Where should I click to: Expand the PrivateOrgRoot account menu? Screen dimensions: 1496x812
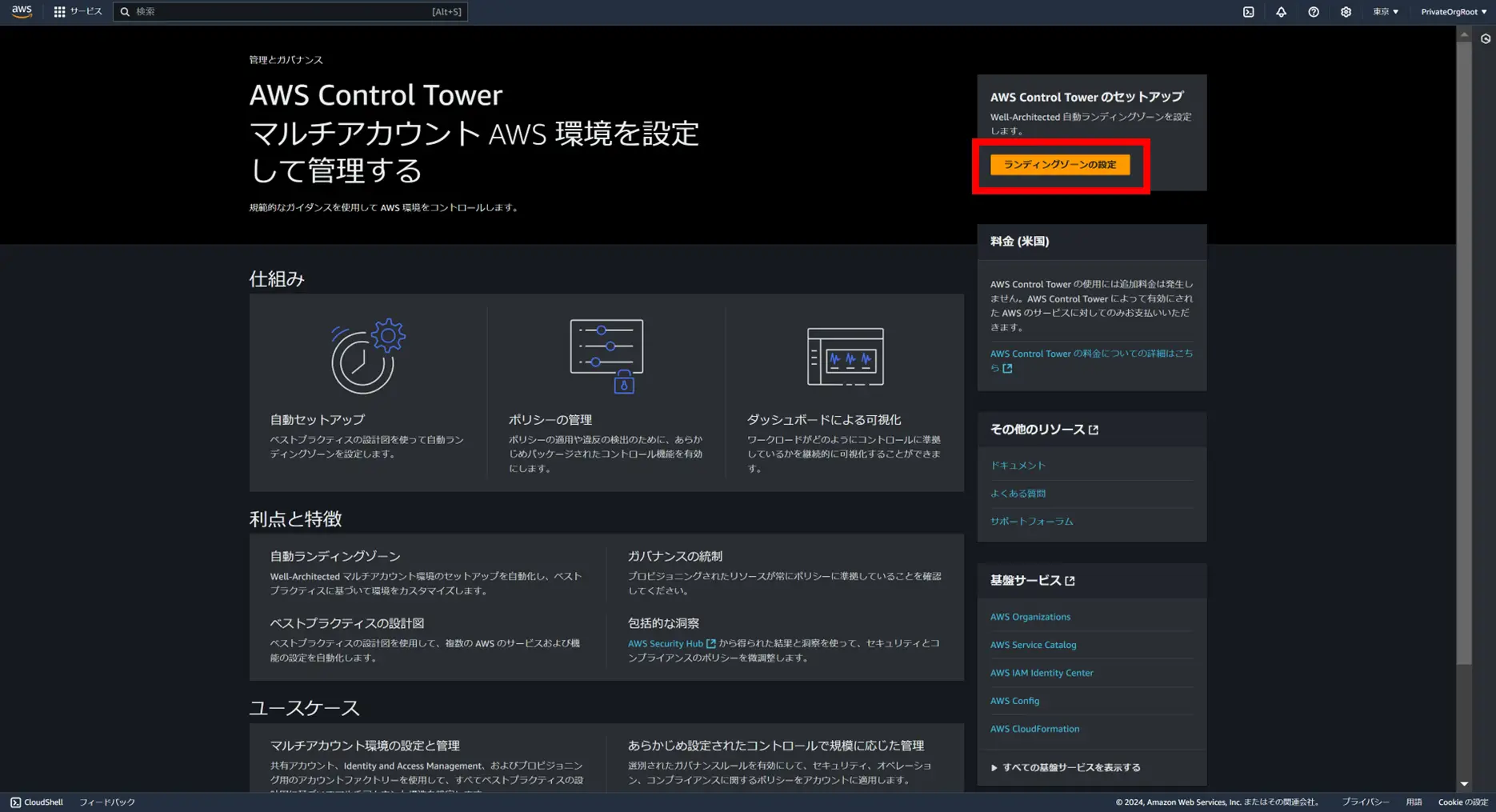(1454, 12)
